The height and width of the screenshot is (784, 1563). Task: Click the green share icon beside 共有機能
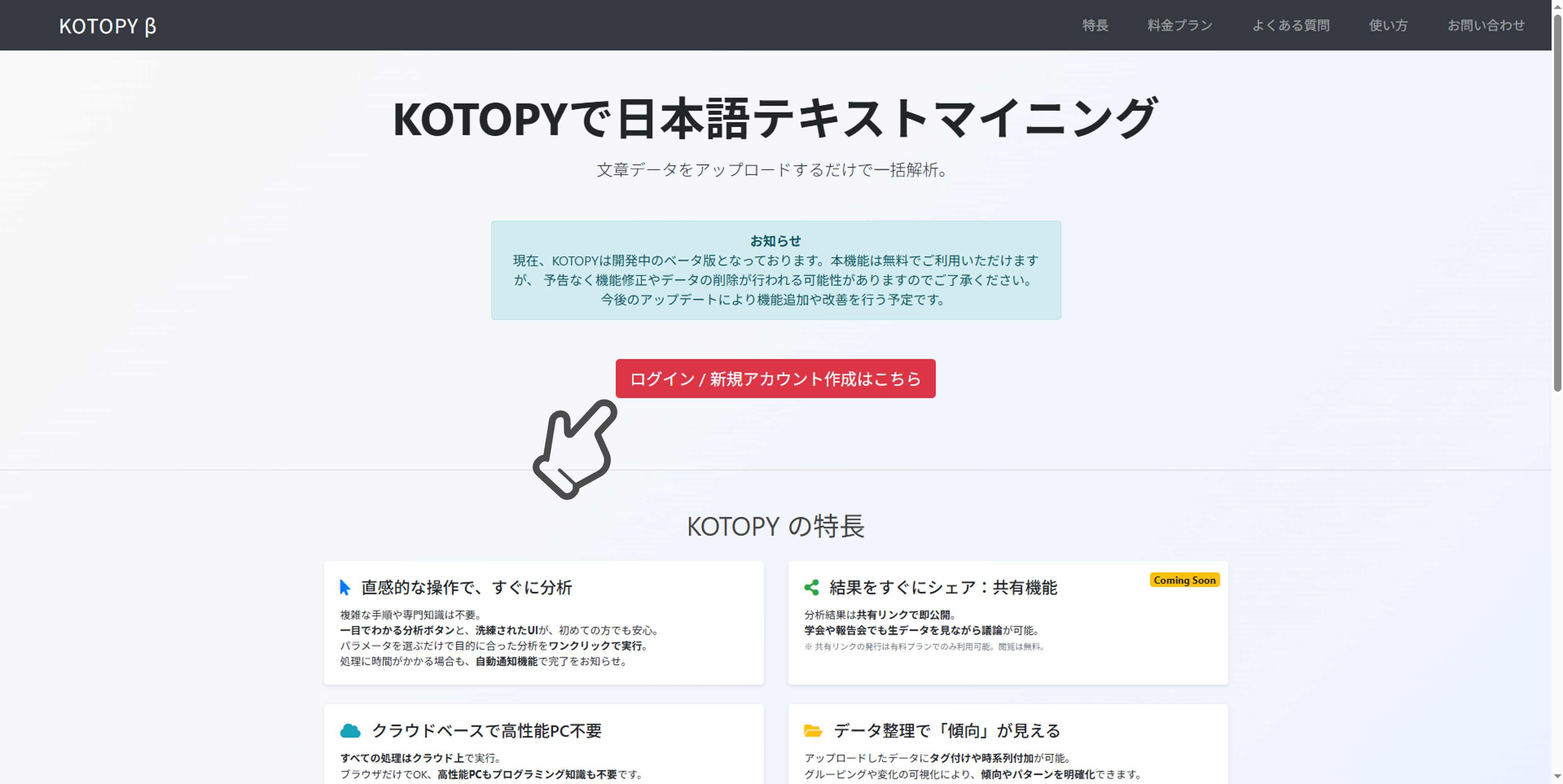pos(811,586)
